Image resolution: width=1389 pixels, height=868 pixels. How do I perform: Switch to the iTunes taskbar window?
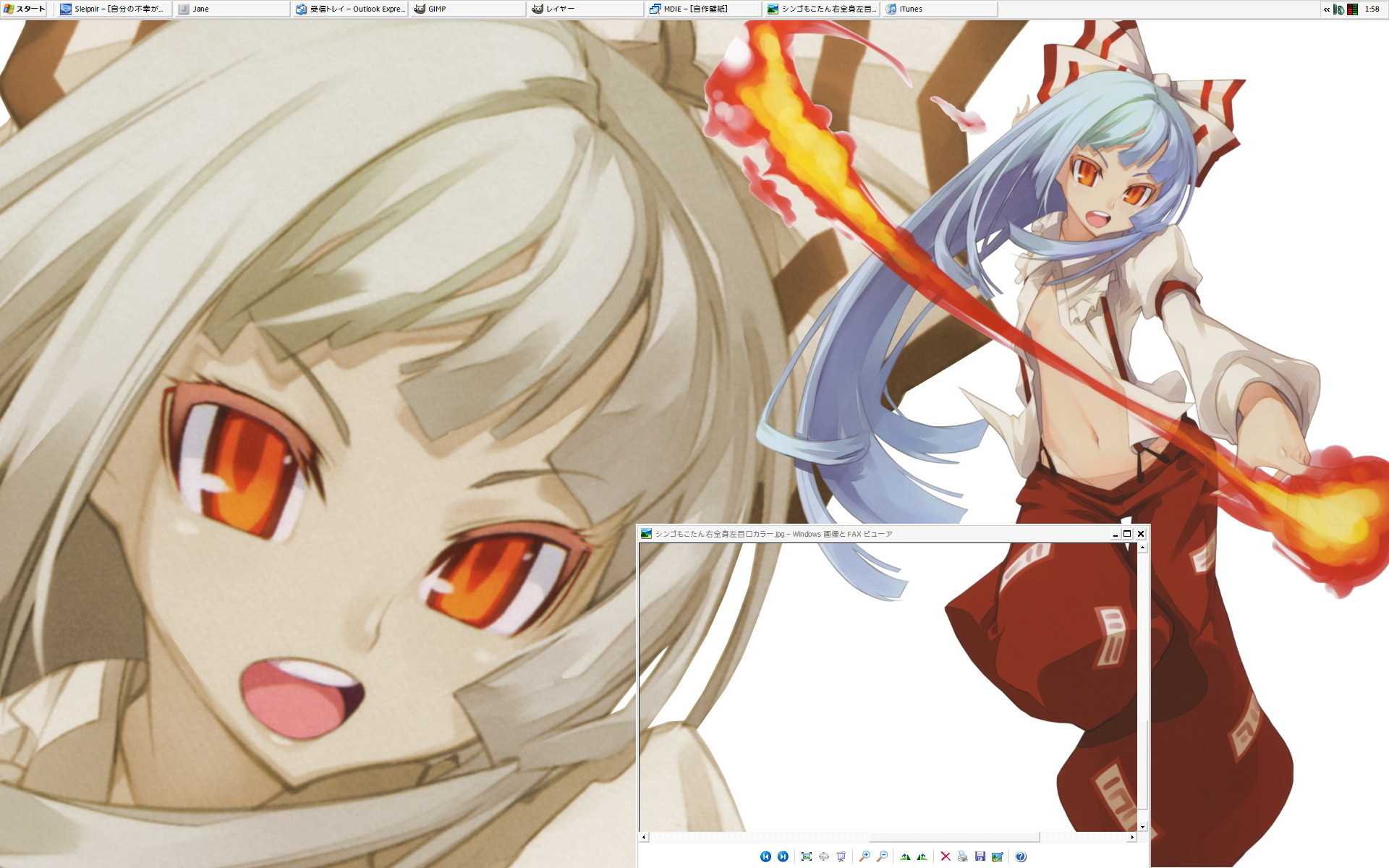click(939, 9)
